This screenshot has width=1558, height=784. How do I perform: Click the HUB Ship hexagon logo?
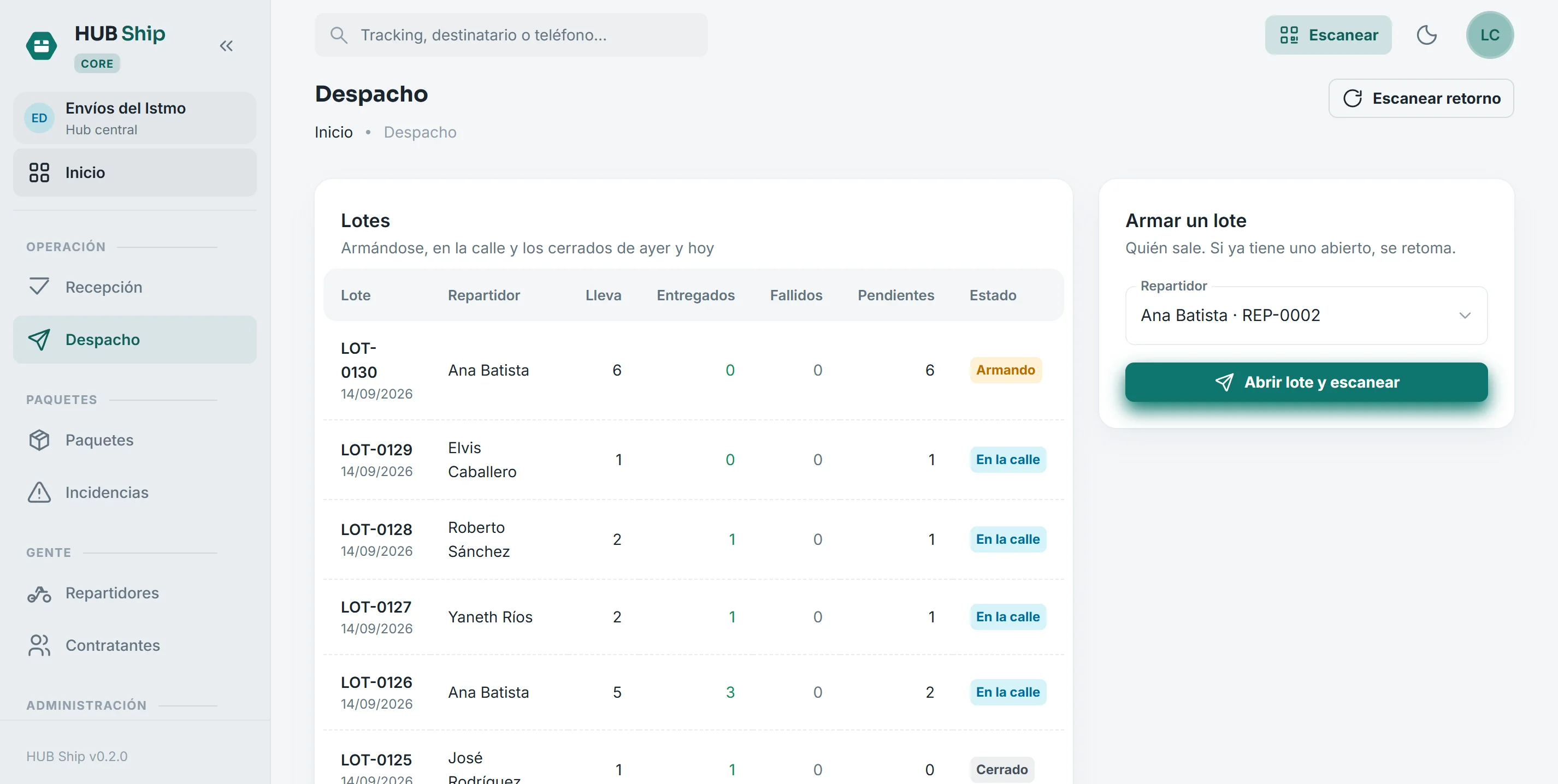(41, 46)
